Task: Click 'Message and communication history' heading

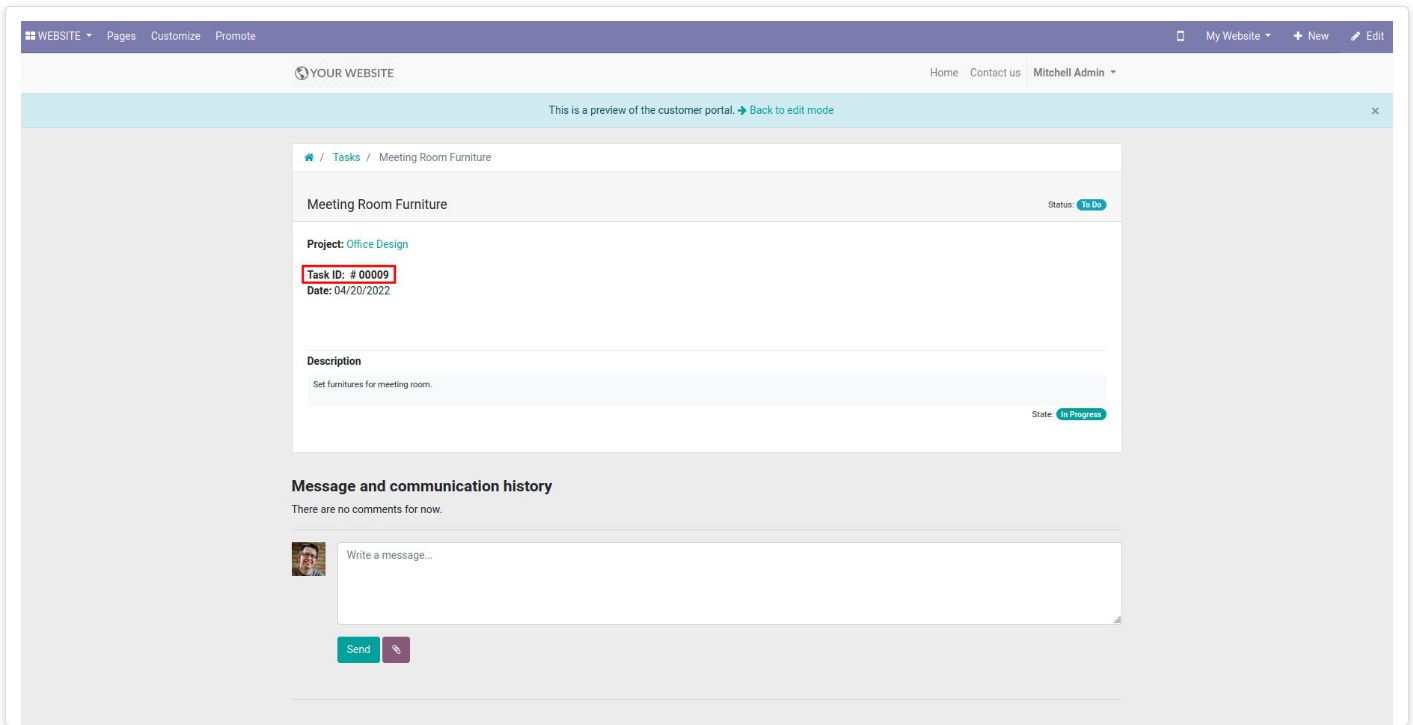Action: click(x=421, y=487)
